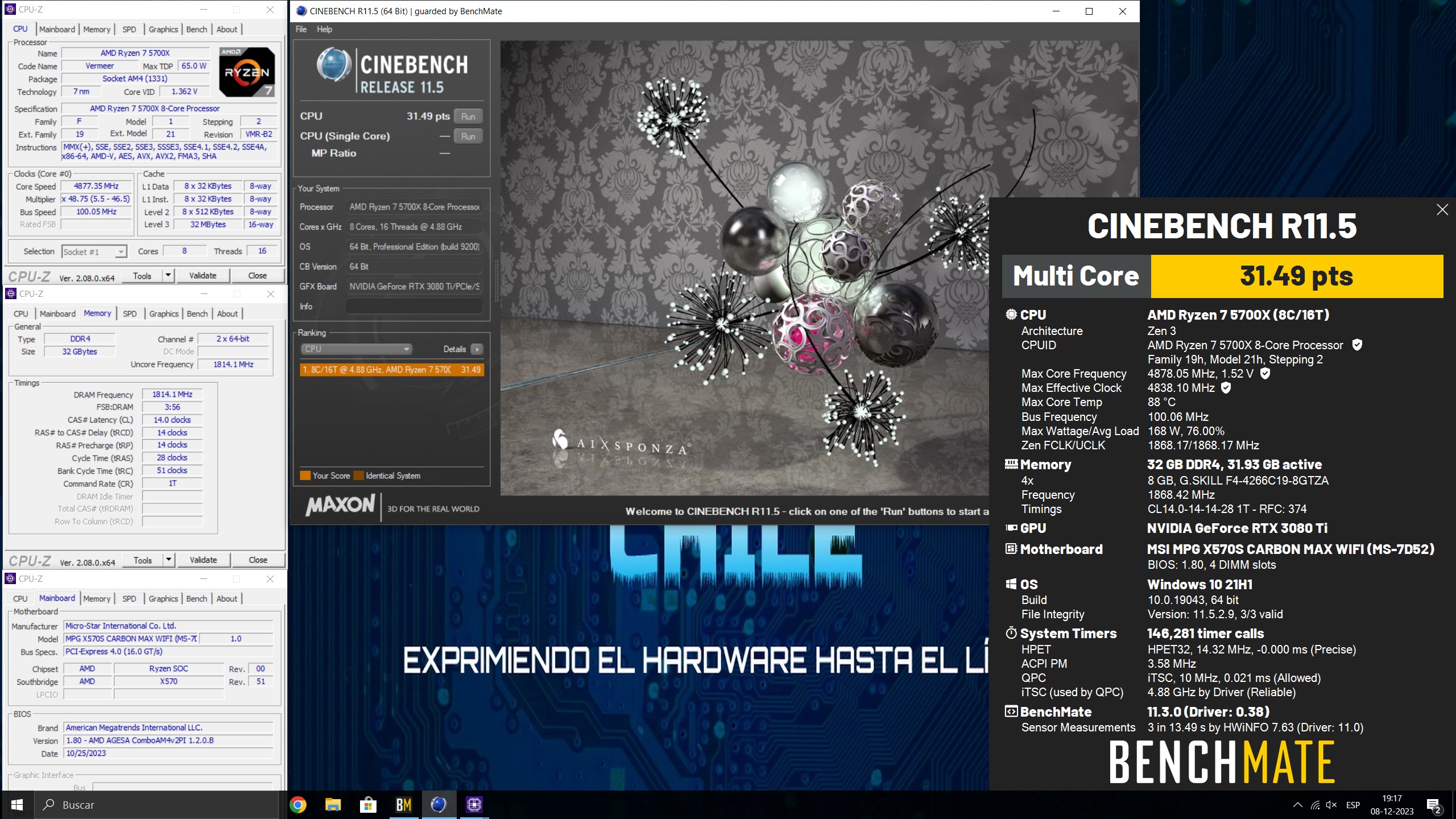Open the Cinebench Help menu
Screen dimensions: 1456x819
click(324, 29)
